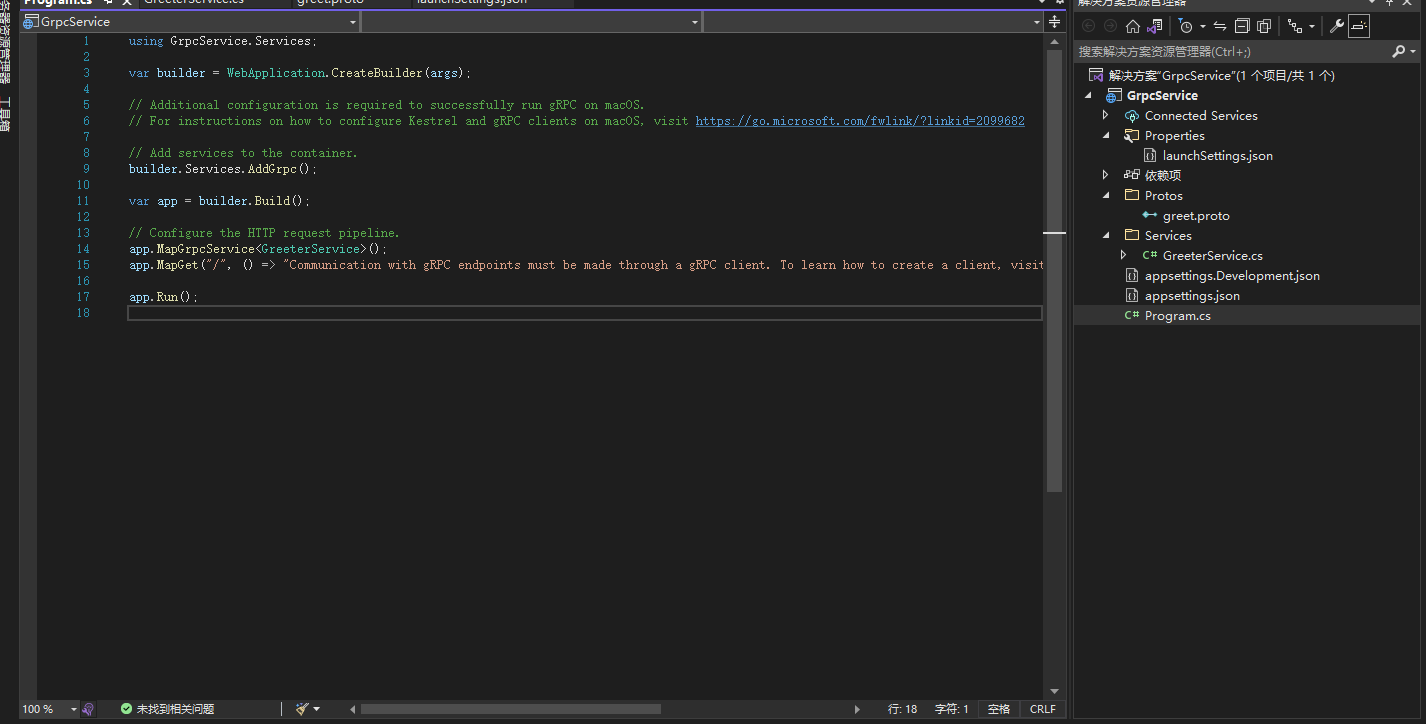Image resolution: width=1426 pixels, height=724 pixels.
Task: Click the solution icon beside 解决方案
Action: pyautogui.click(x=1096, y=76)
